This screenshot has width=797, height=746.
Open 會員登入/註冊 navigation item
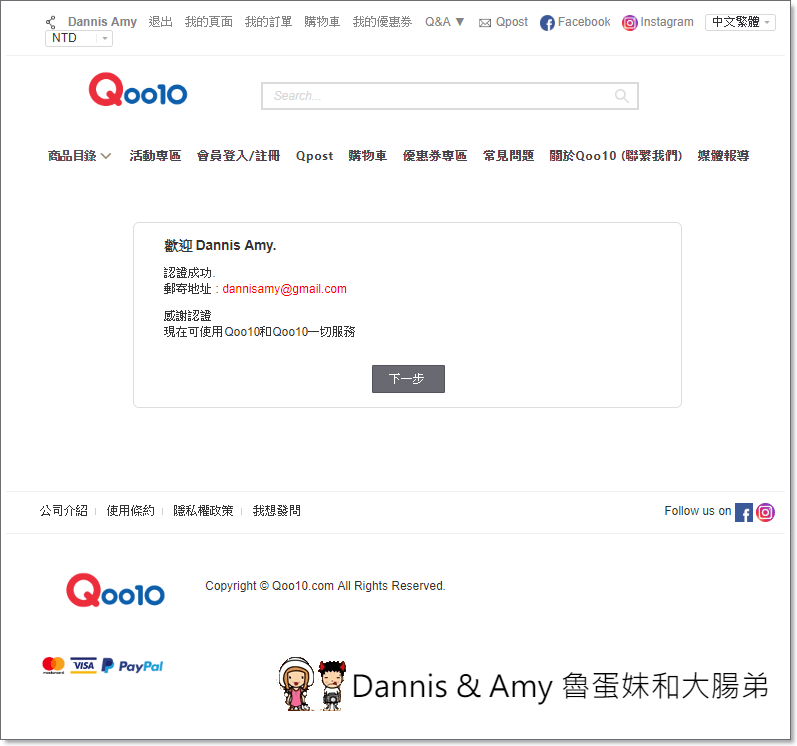coord(238,156)
